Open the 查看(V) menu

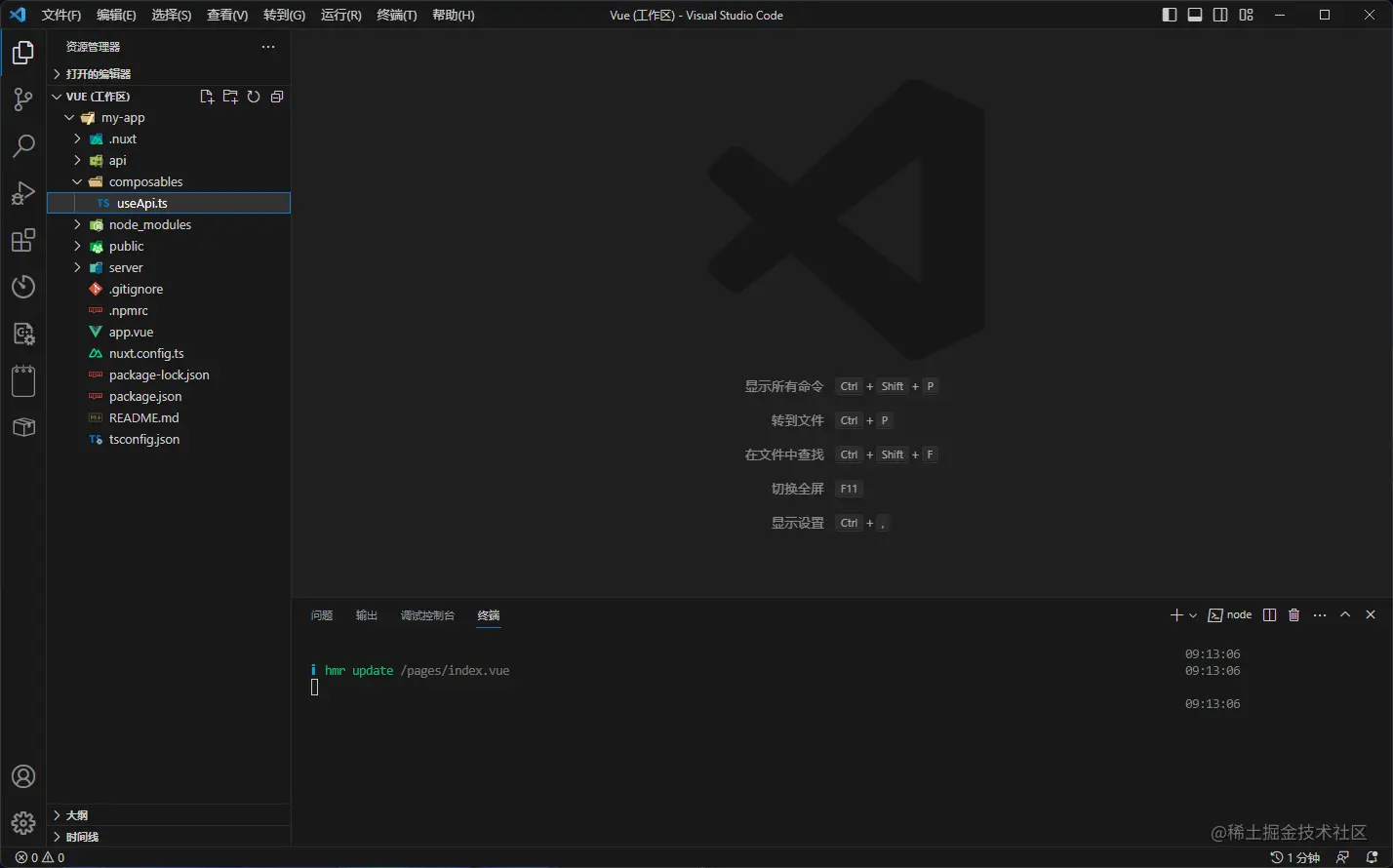227,15
